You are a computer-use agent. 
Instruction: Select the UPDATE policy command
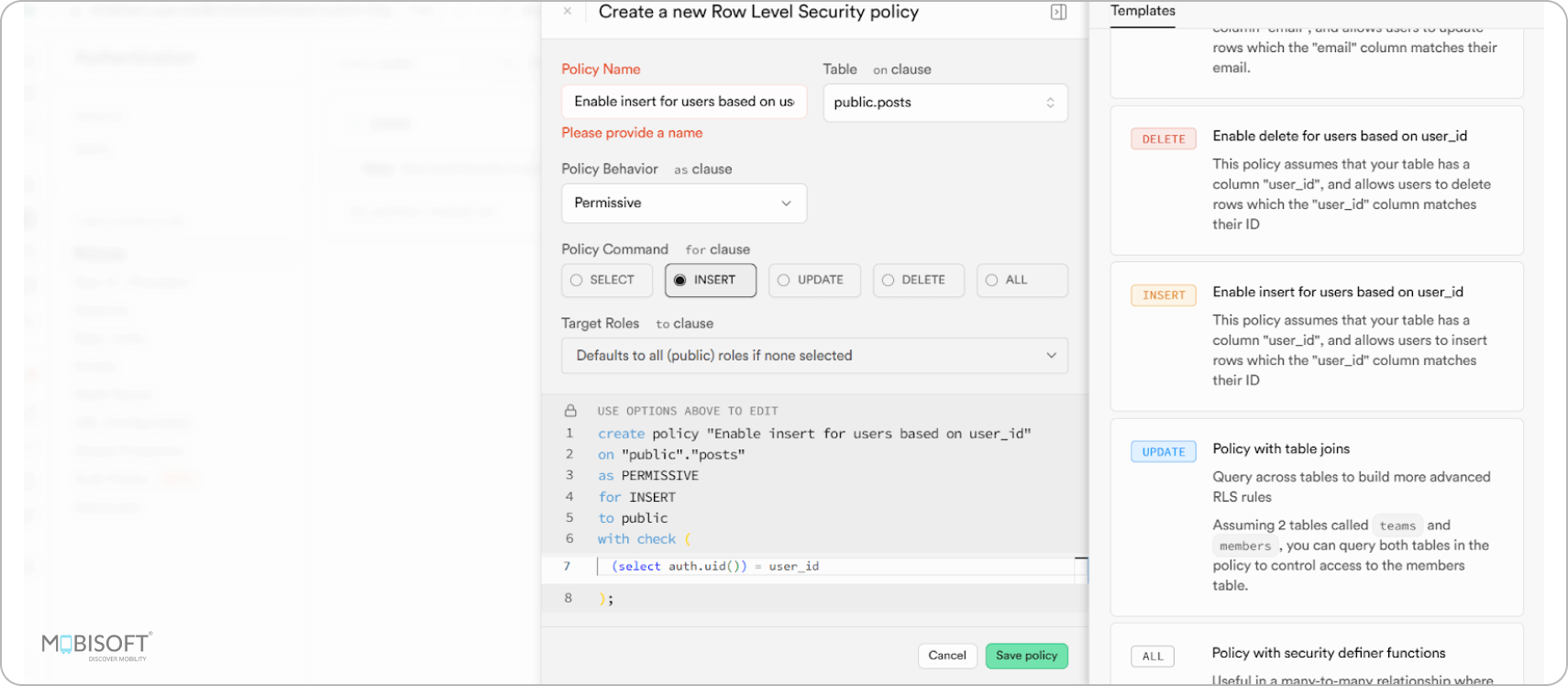[x=815, y=280]
